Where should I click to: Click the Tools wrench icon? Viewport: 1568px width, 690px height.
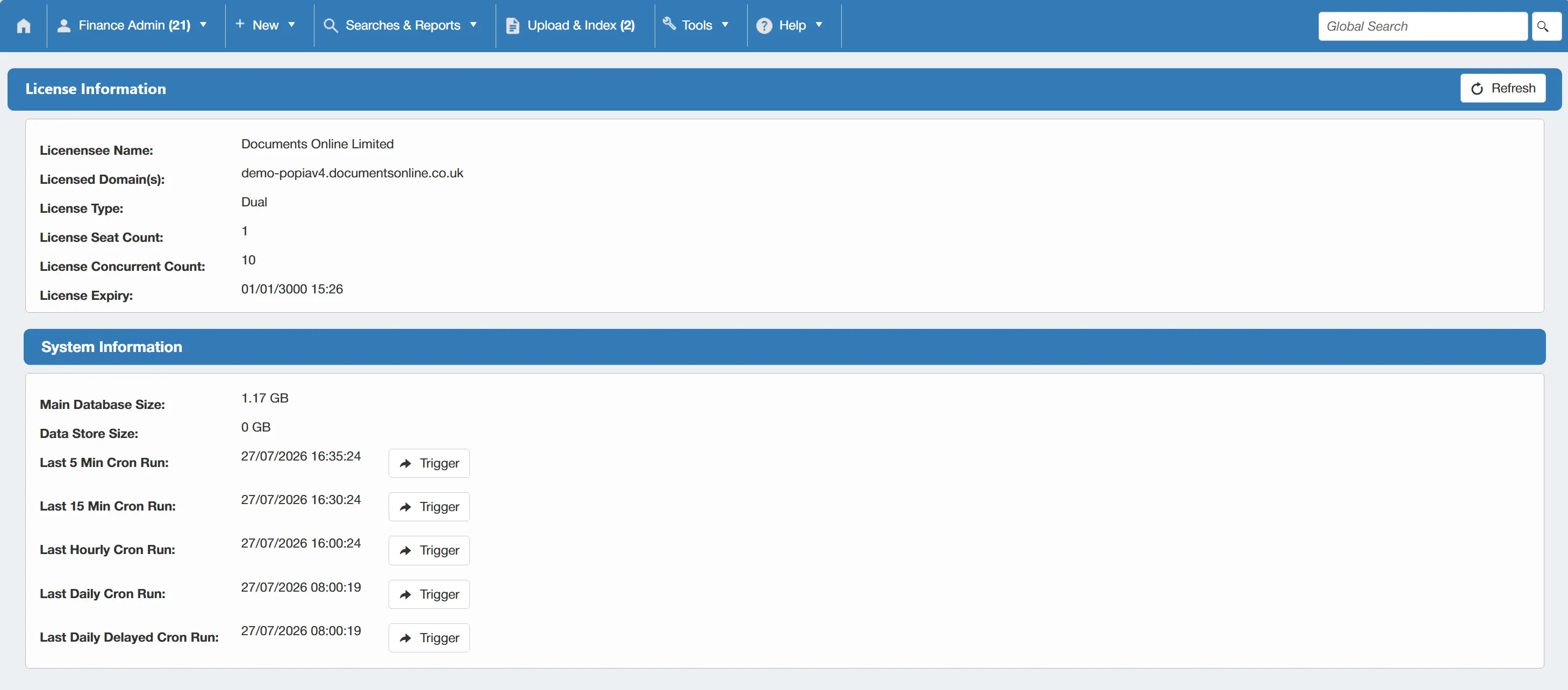[669, 24]
